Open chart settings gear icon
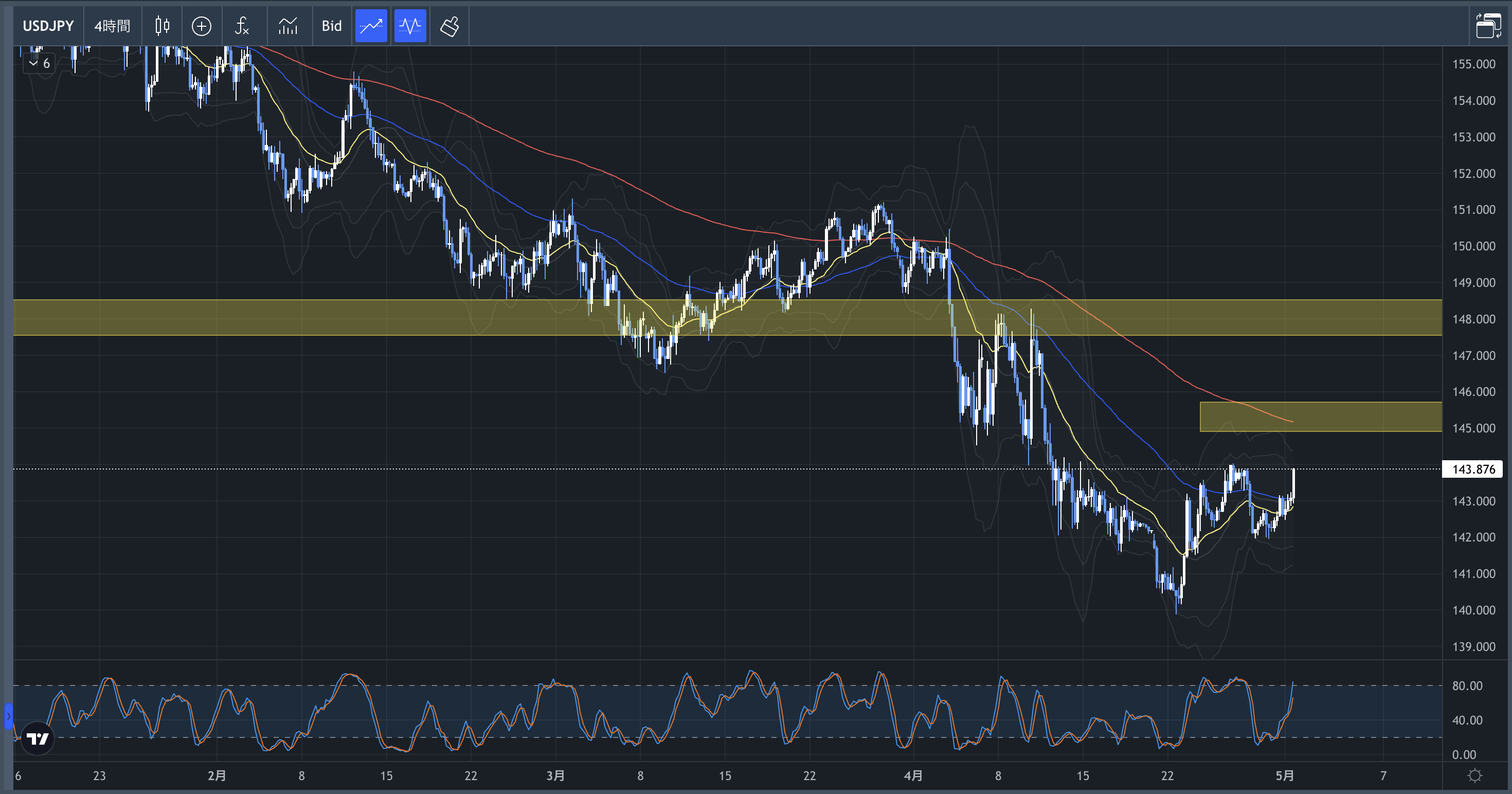 click(1474, 776)
